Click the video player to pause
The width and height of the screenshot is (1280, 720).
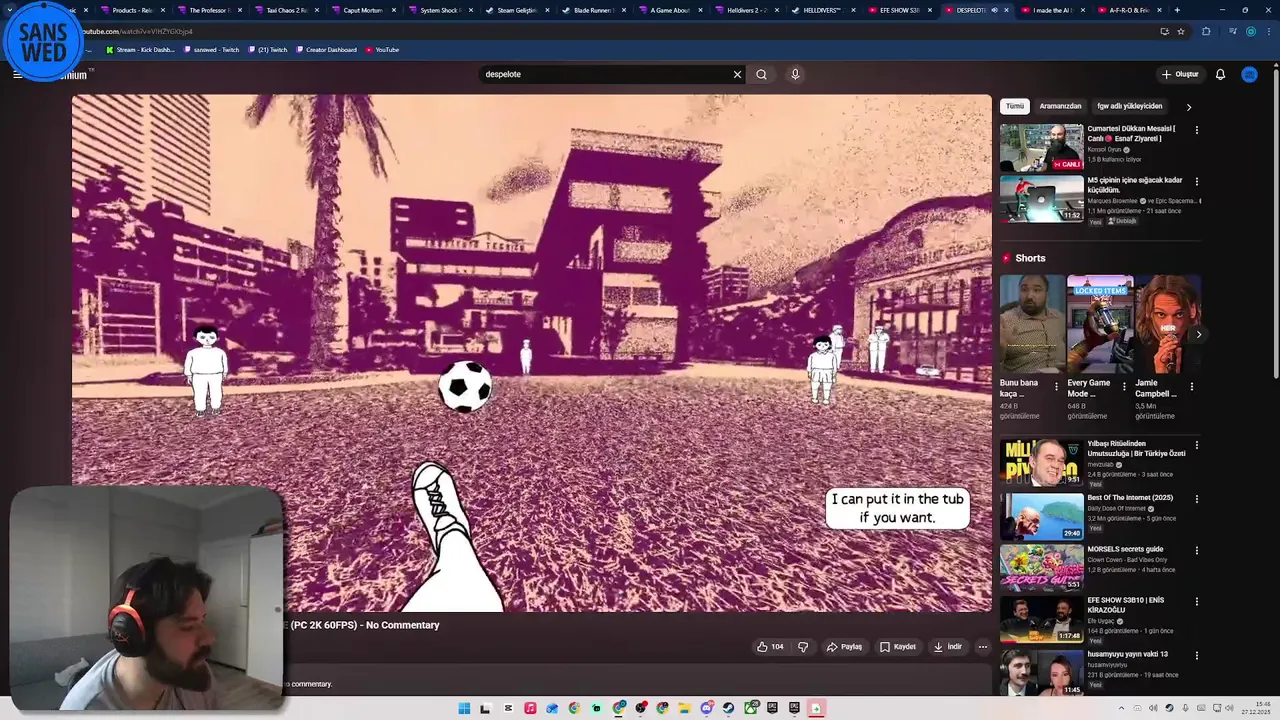[x=531, y=353]
